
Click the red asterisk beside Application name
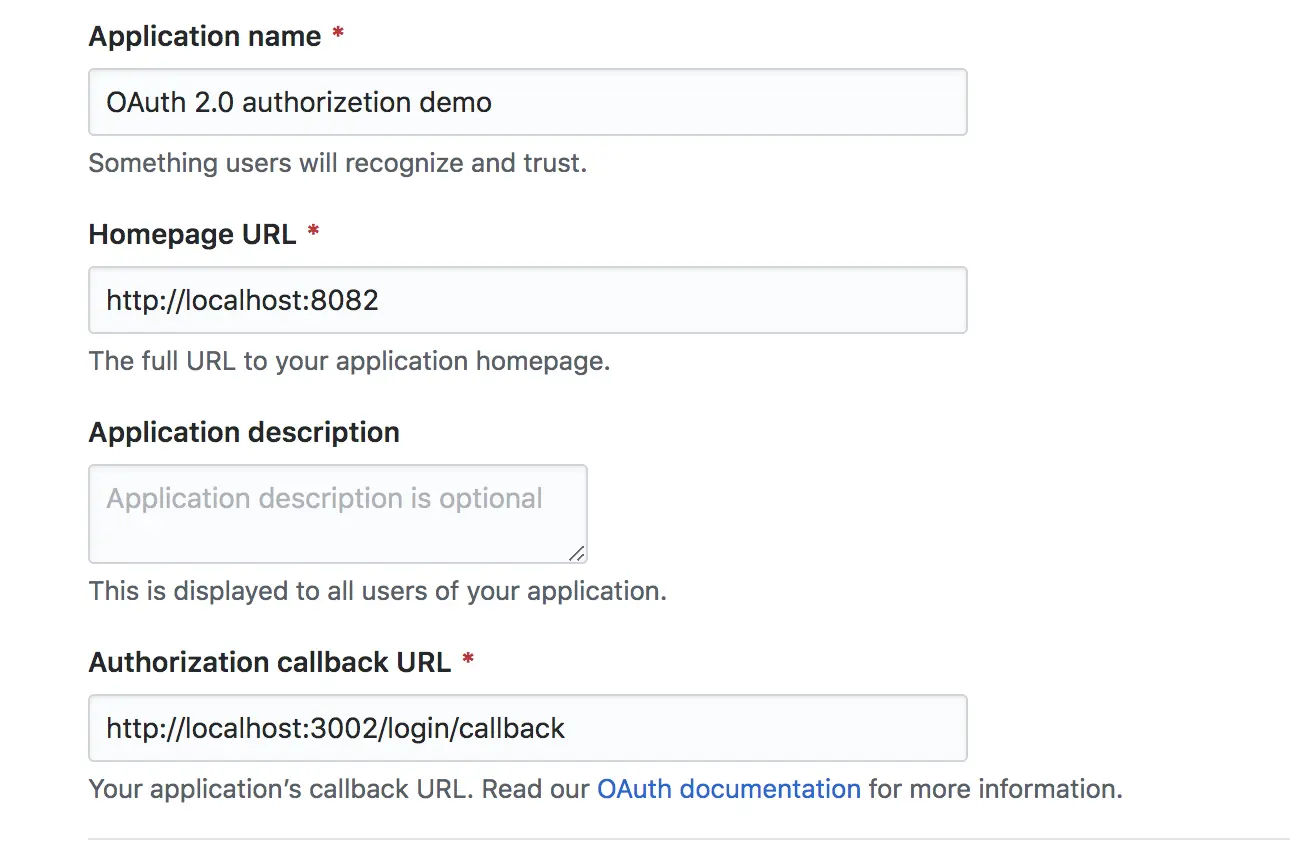point(338,36)
